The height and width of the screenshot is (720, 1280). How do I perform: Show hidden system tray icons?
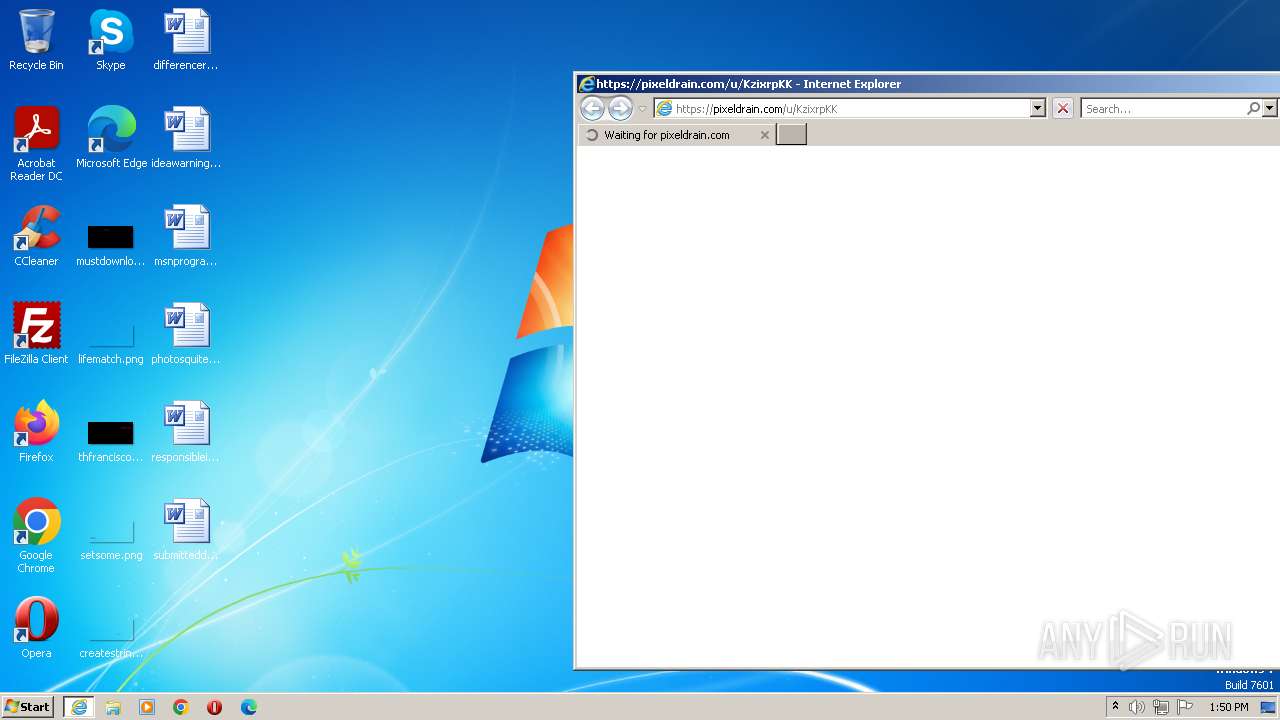tap(1116, 707)
